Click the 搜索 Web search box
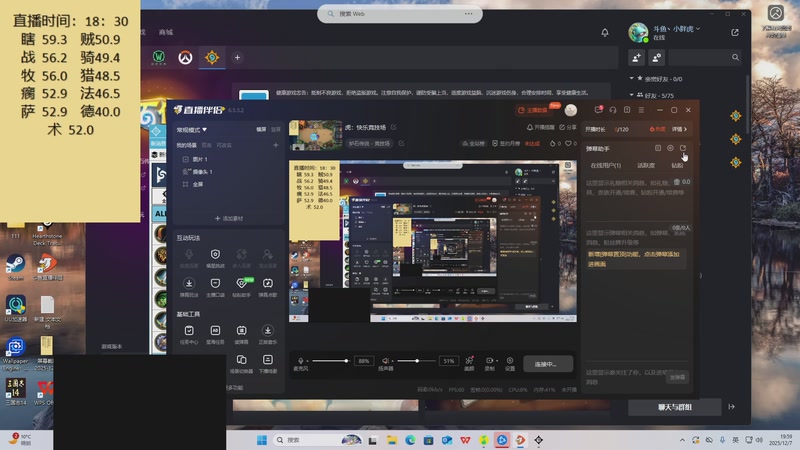The width and height of the screenshot is (800, 450). point(399,14)
